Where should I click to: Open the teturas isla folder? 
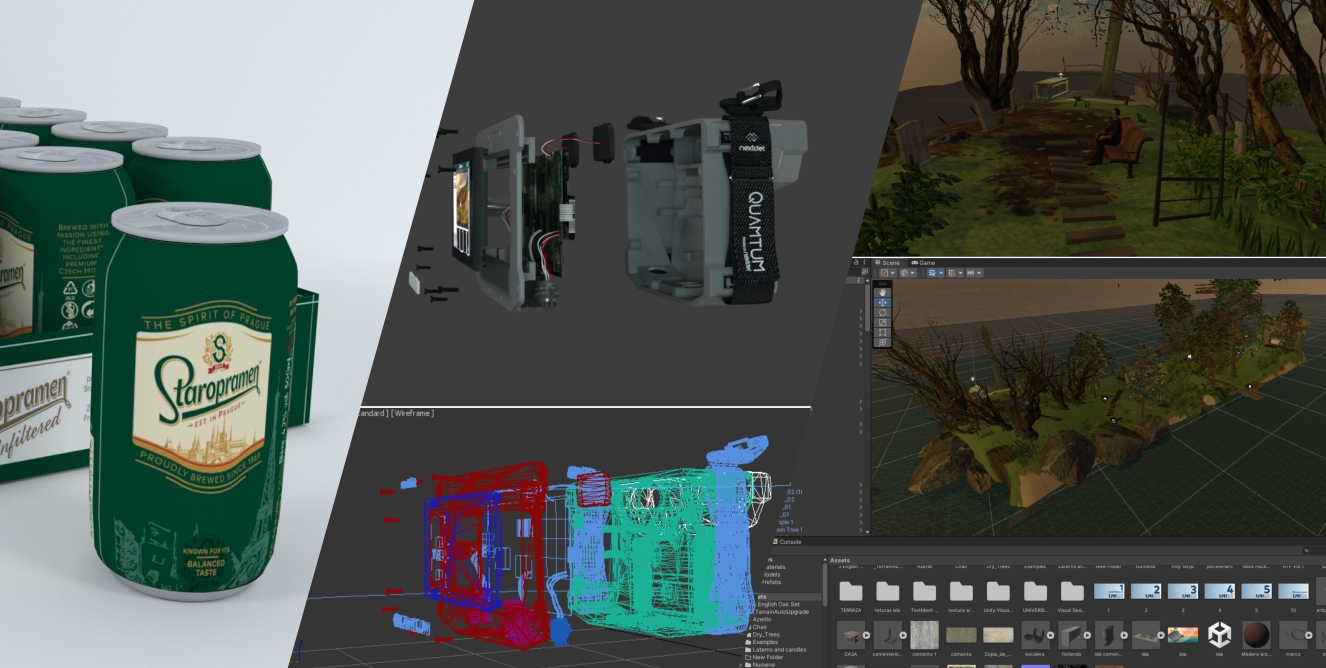coord(887,594)
